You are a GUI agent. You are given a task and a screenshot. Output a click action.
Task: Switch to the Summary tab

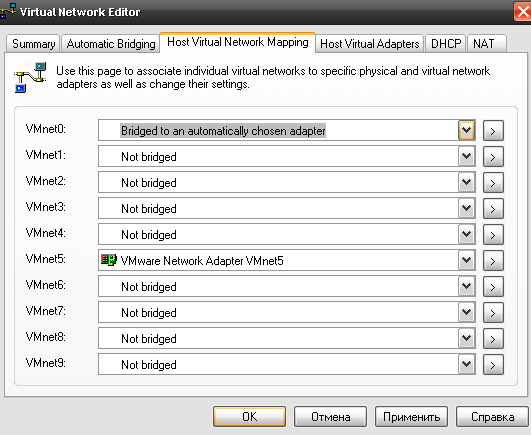coord(34,44)
